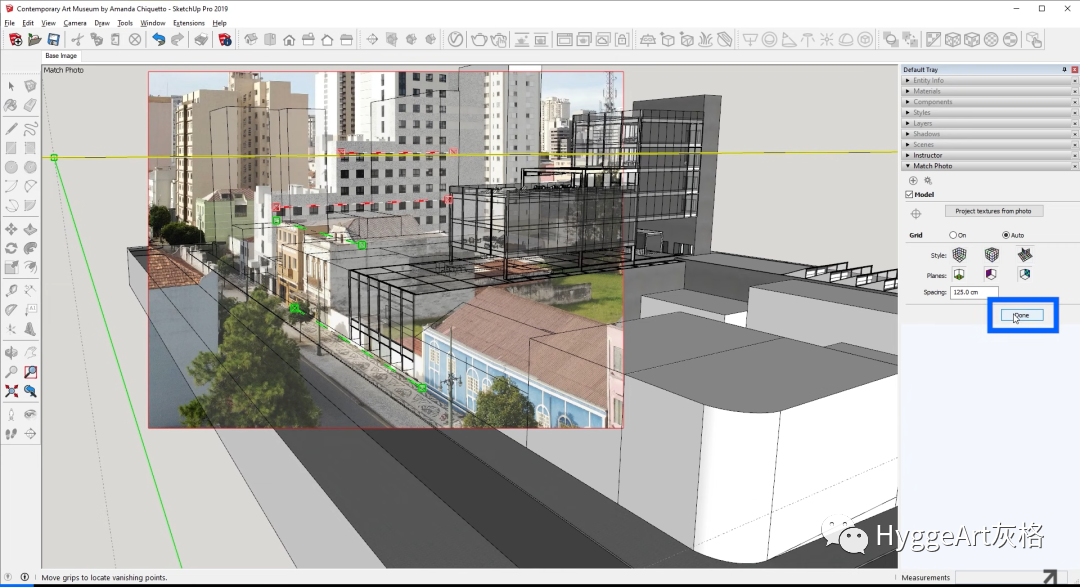Viewport: 1080px width, 587px height.
Task: Click the Print icon in toolbar
Action: click(201, 39)
